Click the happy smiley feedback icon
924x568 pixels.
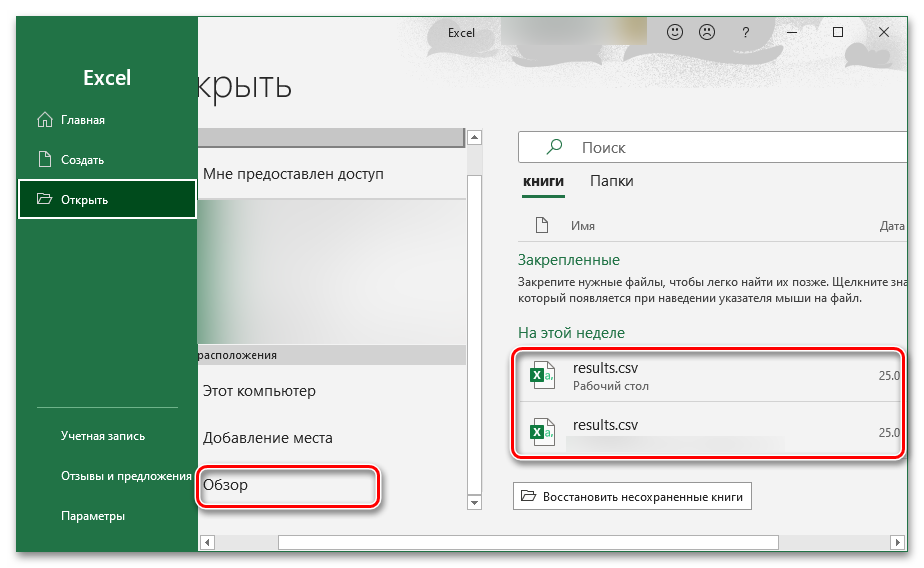point(675,32)
